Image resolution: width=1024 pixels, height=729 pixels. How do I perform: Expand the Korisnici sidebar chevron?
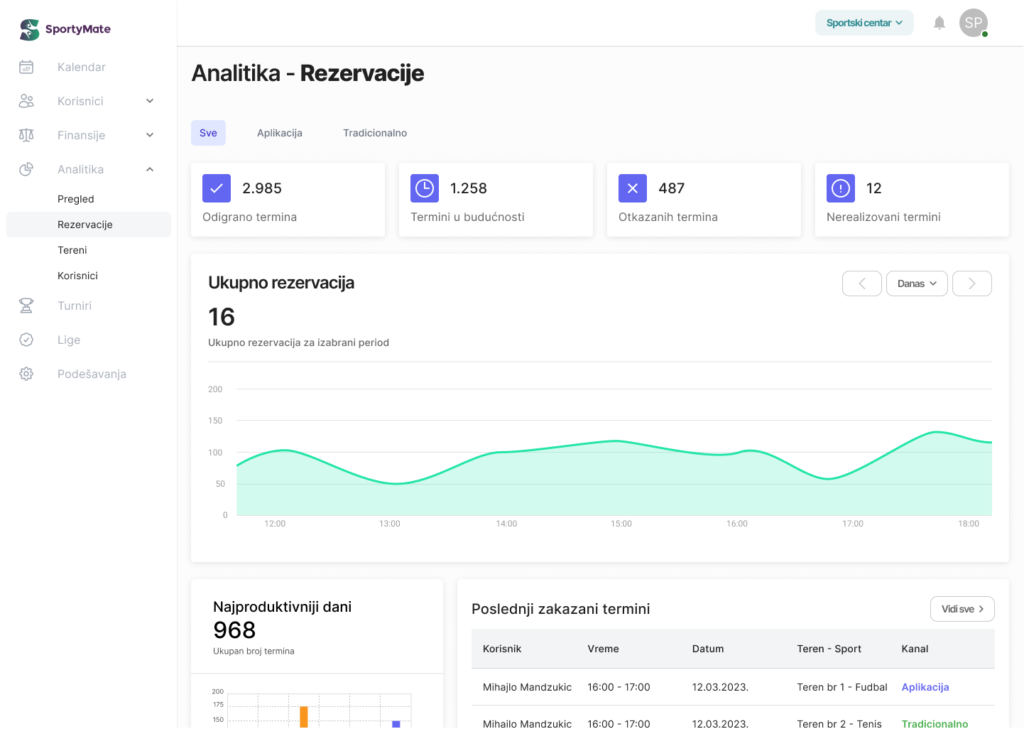(x=150, y=101)
